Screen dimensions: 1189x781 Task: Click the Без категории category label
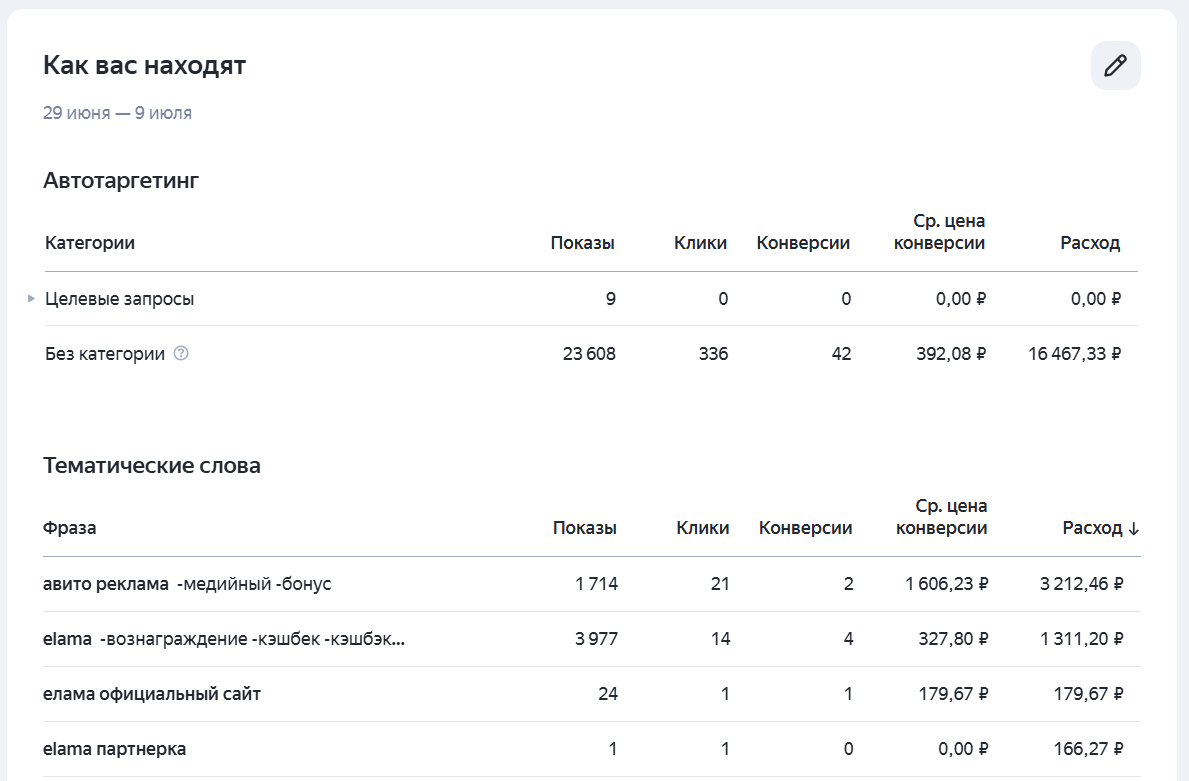[105, 353]
